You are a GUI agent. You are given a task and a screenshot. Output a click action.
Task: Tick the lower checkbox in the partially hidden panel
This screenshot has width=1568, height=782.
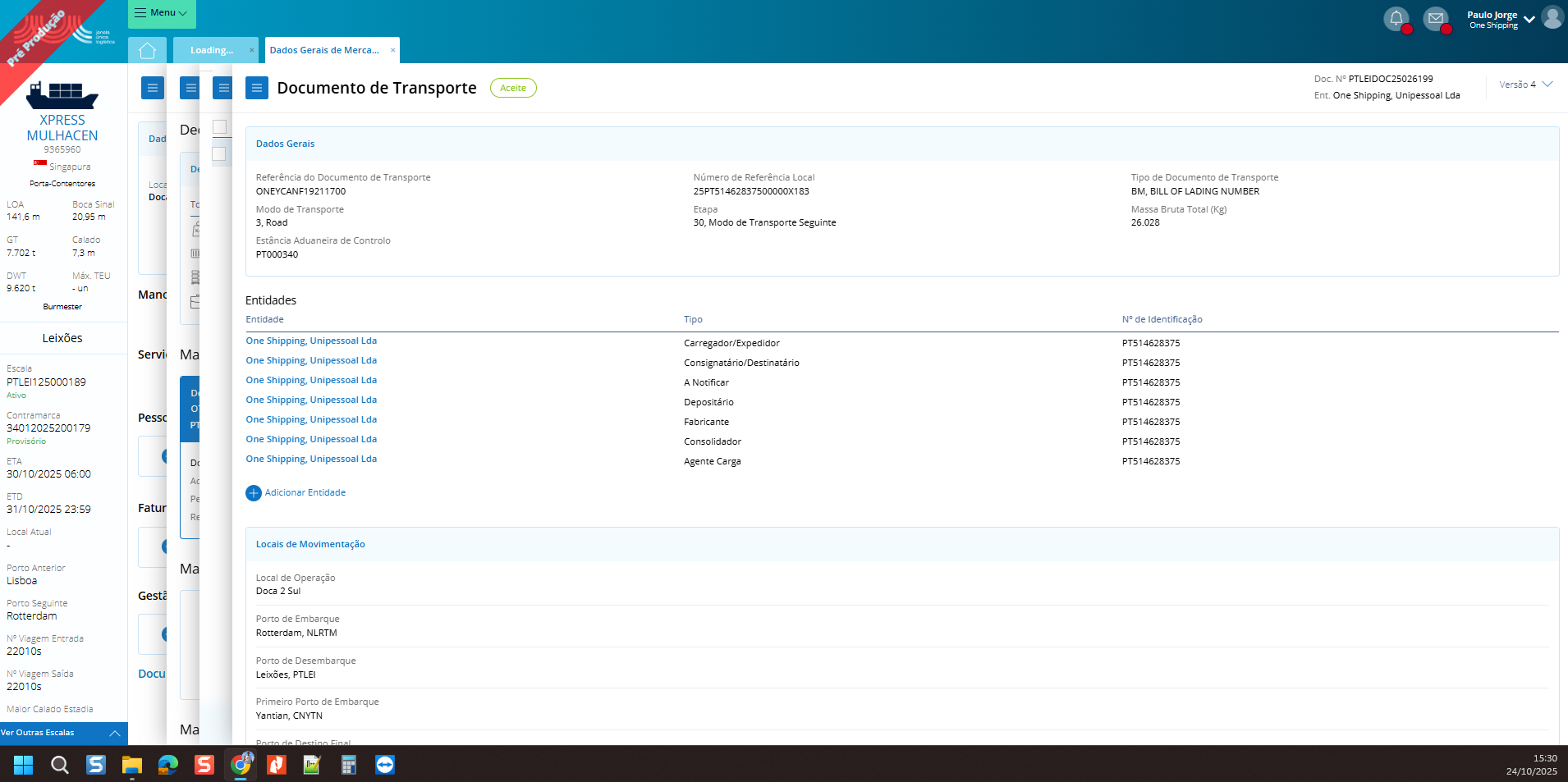coord(219,154)
